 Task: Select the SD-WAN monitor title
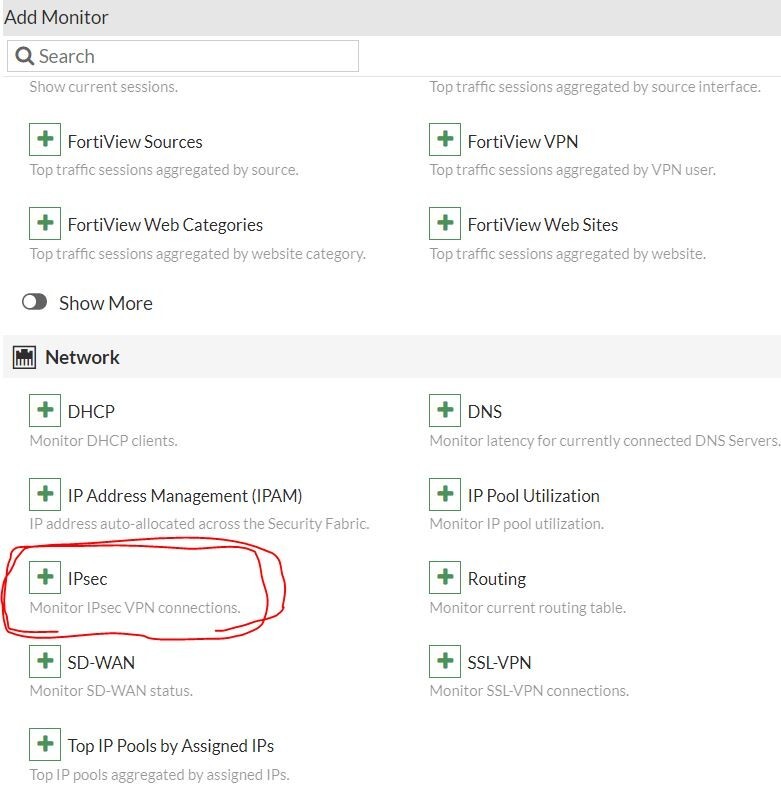(101, 662)
